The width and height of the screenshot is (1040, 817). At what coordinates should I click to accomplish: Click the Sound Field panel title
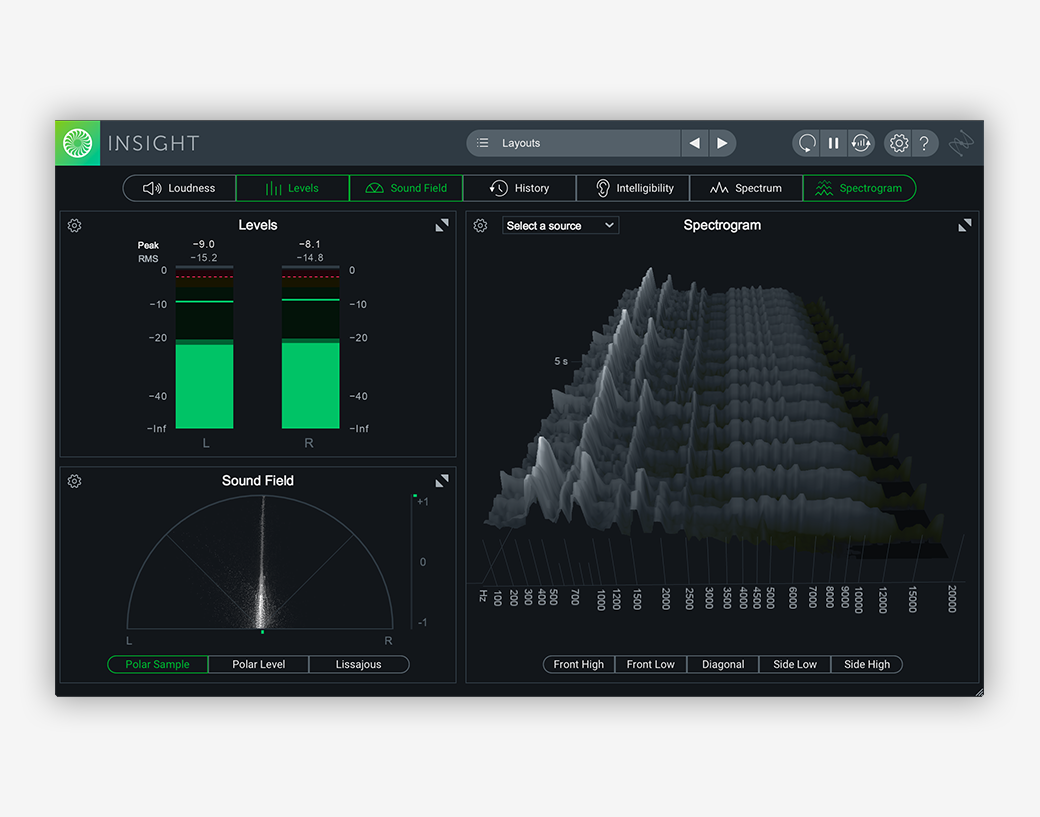(258, 481)
